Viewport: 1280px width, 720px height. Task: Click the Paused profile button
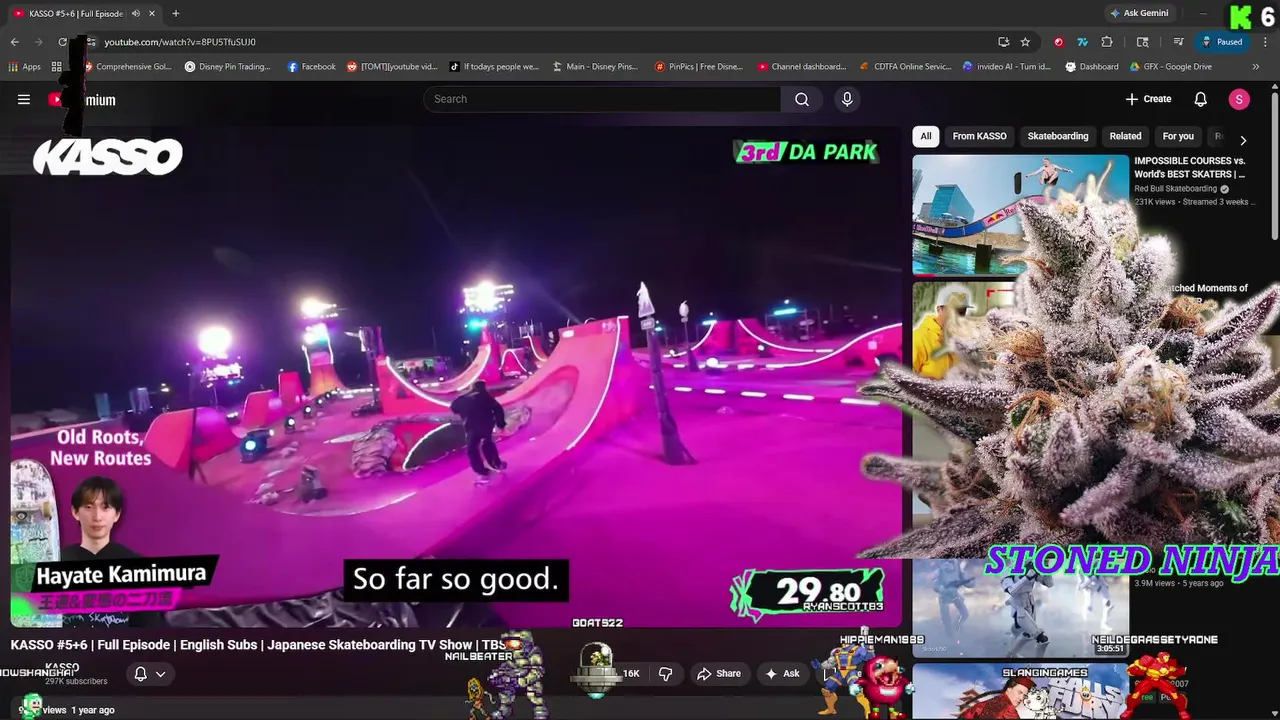click(1222, 42)
